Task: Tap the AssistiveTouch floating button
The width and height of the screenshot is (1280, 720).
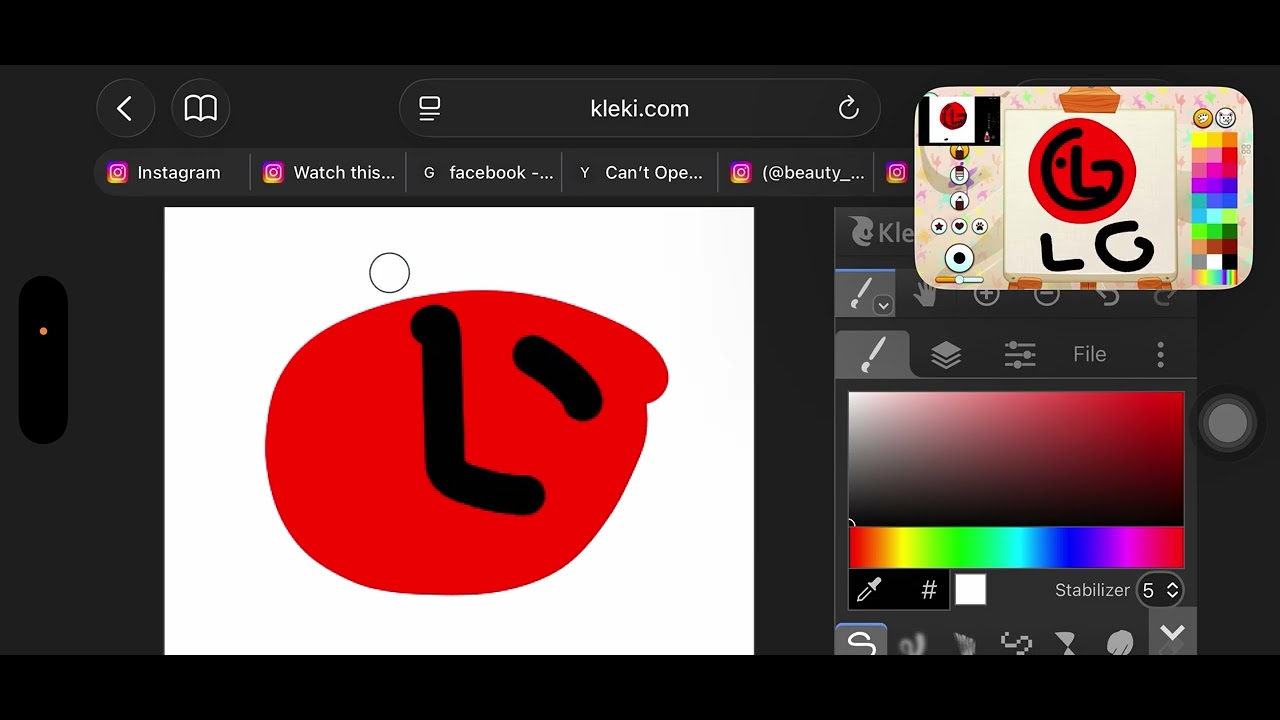Action: click(x=1228, y=424)
